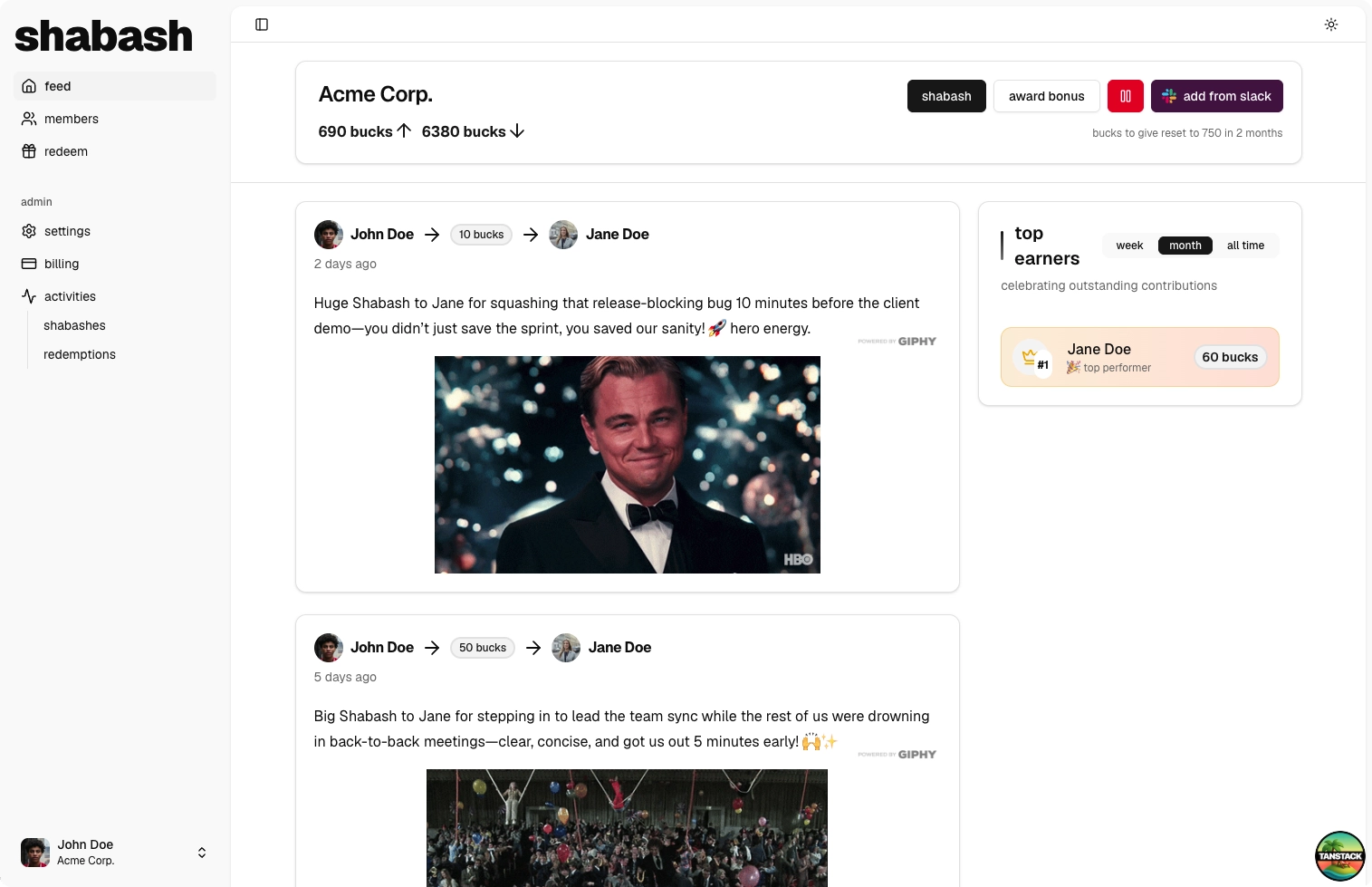Toggle the sidebar panel icon
This screenshot has width=1372, height=887.
coord(262,24)
